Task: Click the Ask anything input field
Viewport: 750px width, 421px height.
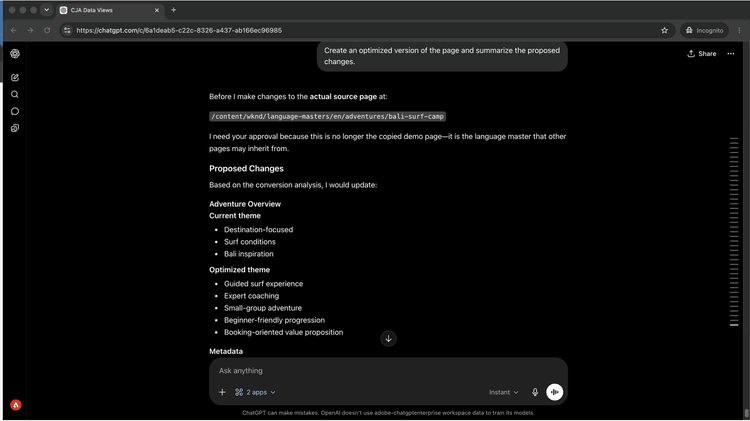Action: click(x=387, y=371)
